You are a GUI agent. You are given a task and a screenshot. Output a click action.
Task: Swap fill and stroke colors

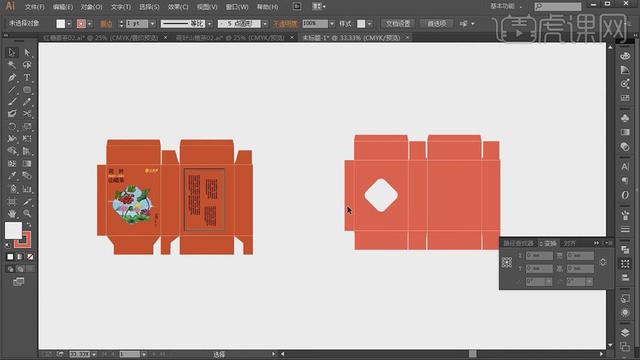[29, 225]
